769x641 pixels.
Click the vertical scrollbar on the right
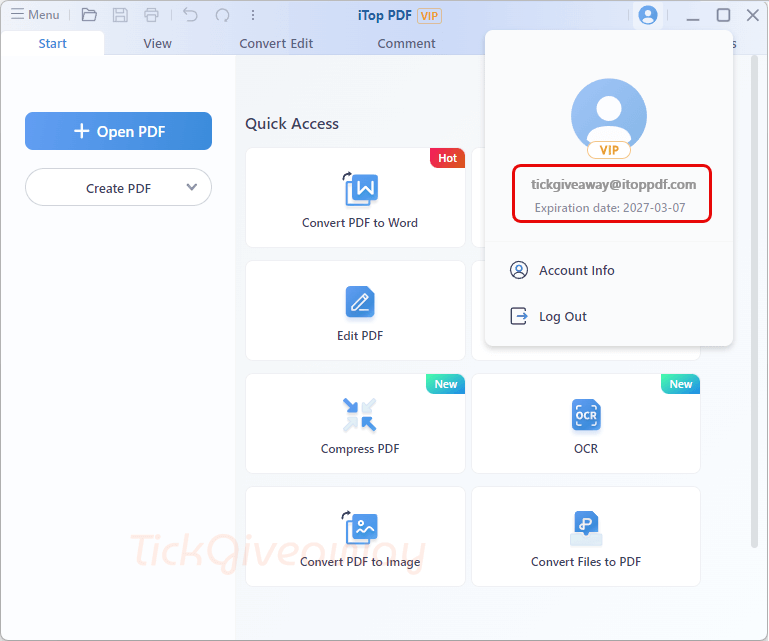754,302
